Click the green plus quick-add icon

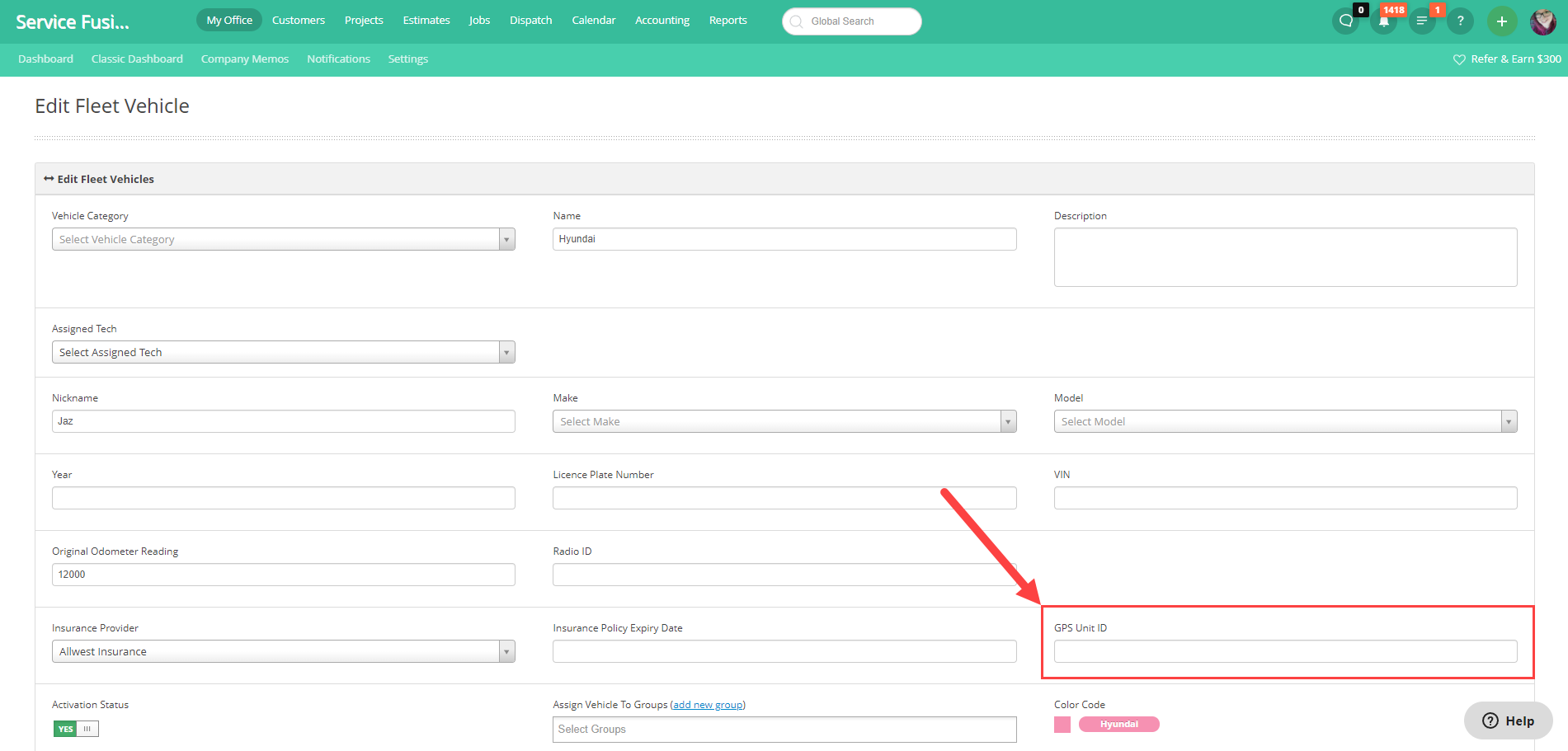click(x=1502, y=21)
